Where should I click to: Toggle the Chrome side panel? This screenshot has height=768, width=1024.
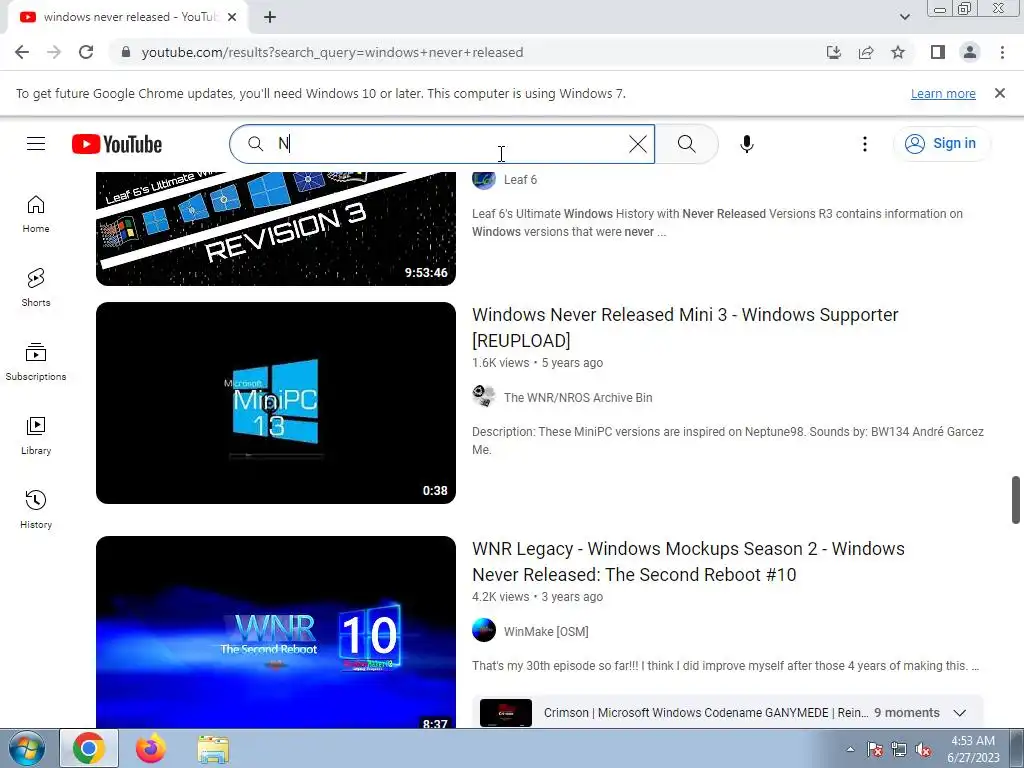pyautogui.click(x=938, y=52)
